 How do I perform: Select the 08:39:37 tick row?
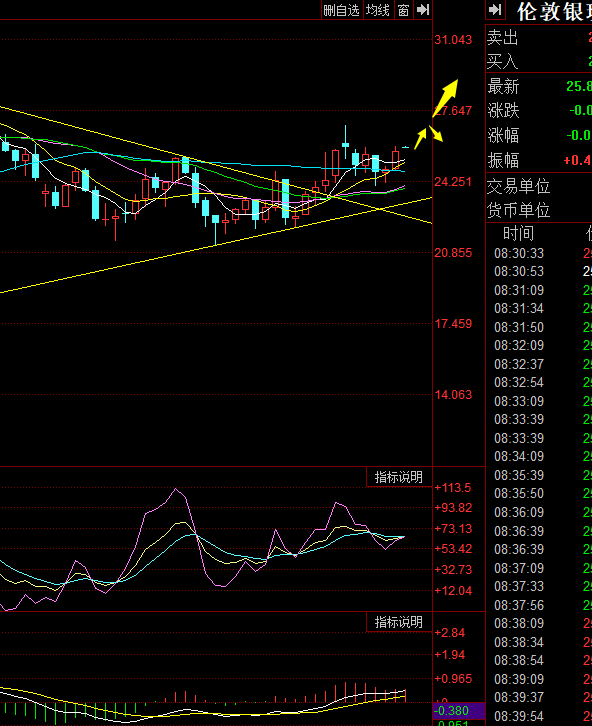tap(539, 697)
